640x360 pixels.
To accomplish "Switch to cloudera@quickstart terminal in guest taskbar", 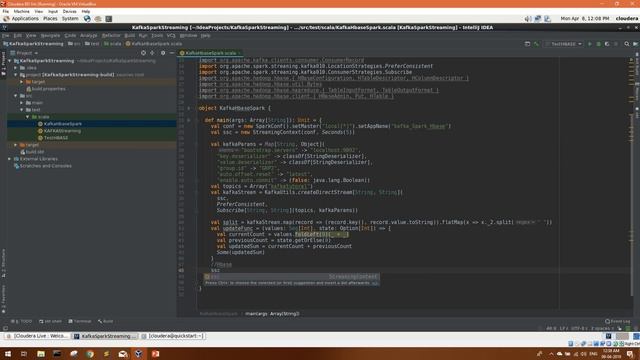I will (x=173, y=336).
